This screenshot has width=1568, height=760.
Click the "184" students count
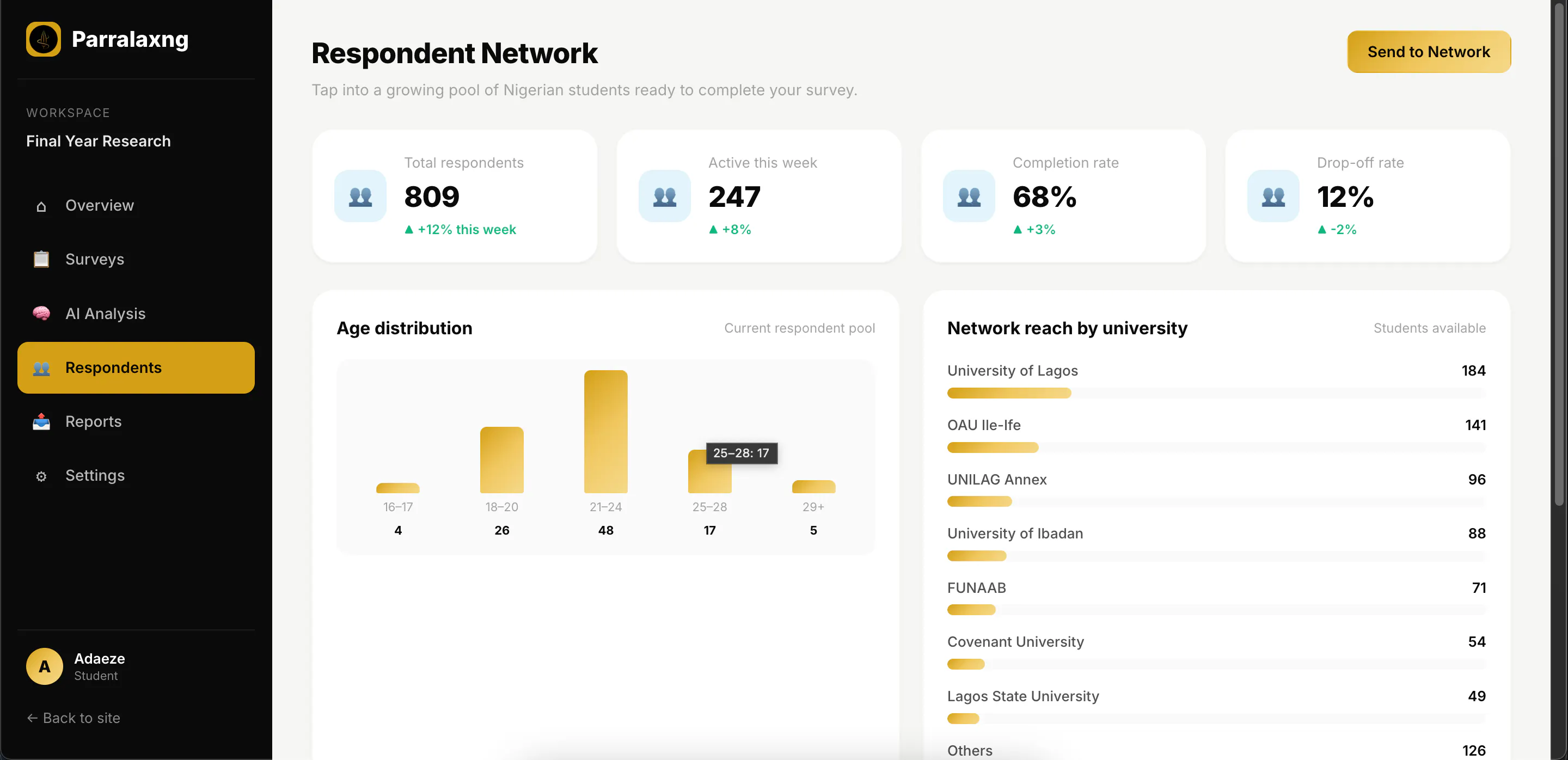point(1474,371)
